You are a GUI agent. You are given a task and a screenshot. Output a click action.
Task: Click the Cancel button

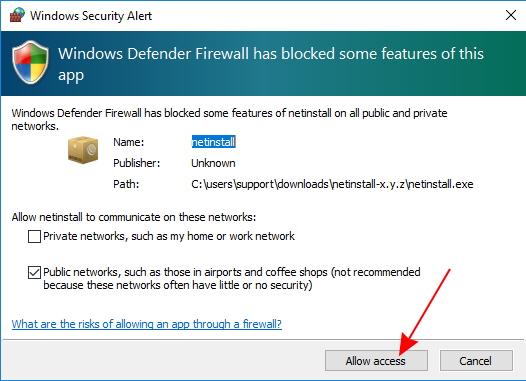point(476,361)
